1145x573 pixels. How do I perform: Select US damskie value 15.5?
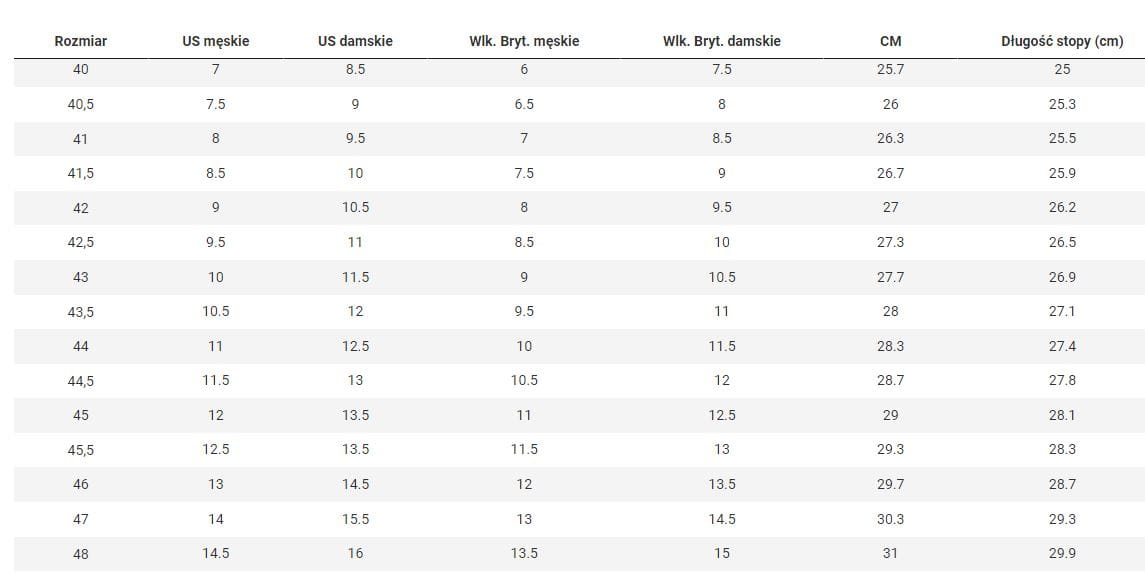pyautogui.click(x=355, y=519)
